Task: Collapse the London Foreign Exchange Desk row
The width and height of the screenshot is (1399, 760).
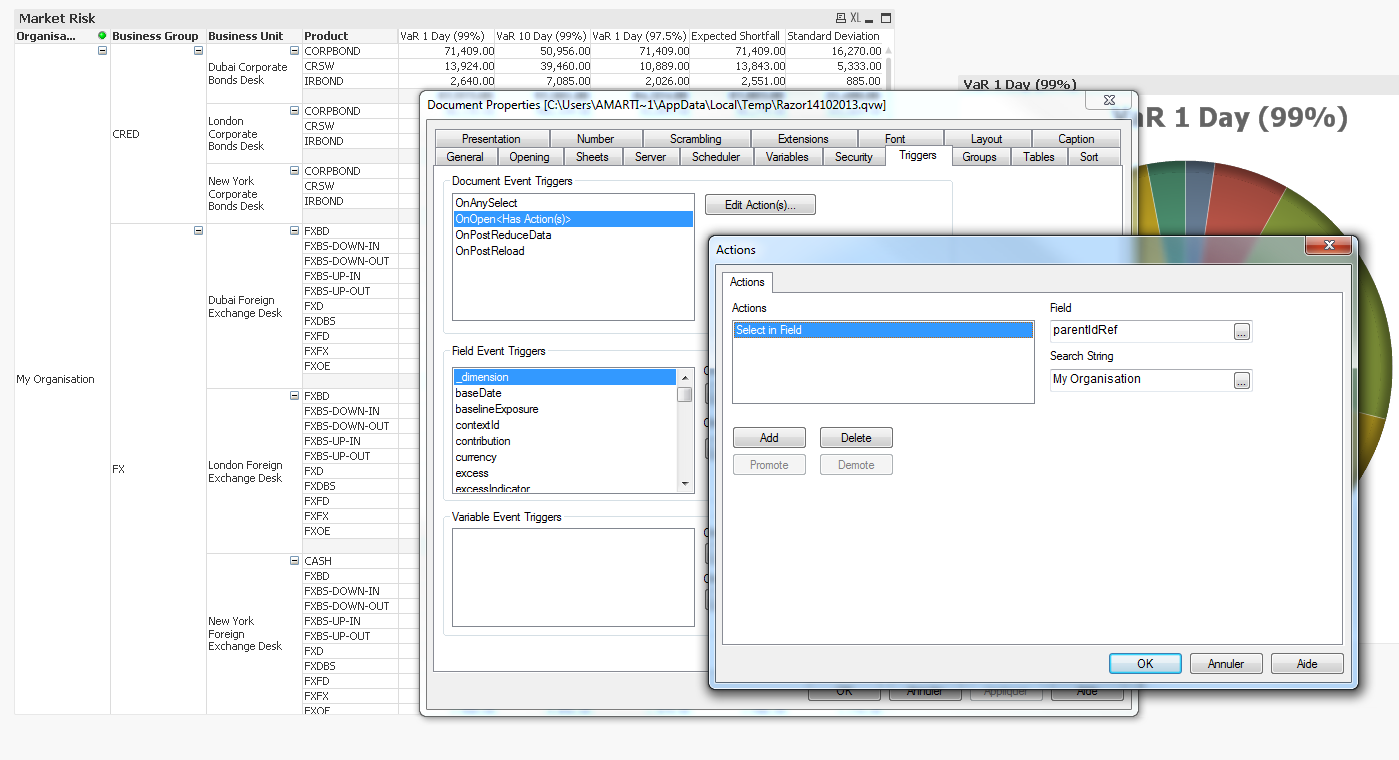Action: click(x=294, y=396)
